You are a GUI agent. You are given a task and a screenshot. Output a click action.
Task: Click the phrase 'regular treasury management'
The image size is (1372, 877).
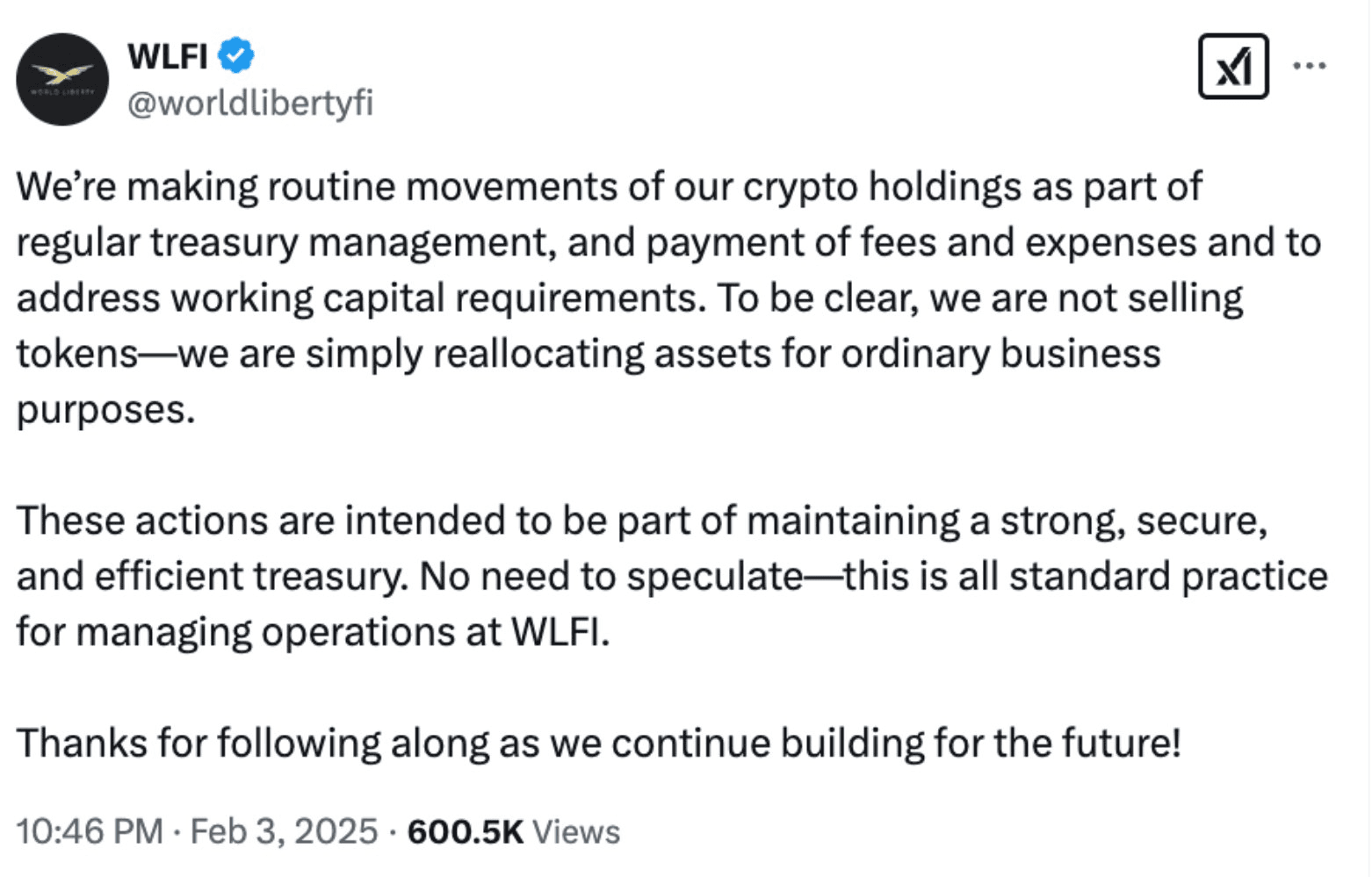click(285, 243)
